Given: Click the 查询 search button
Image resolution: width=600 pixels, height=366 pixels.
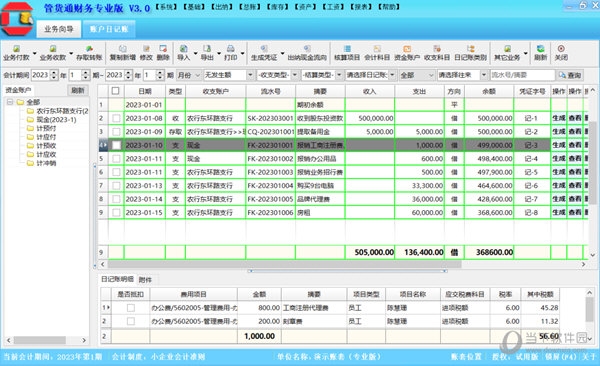Looking at the screenshot, I should [570, 75].
